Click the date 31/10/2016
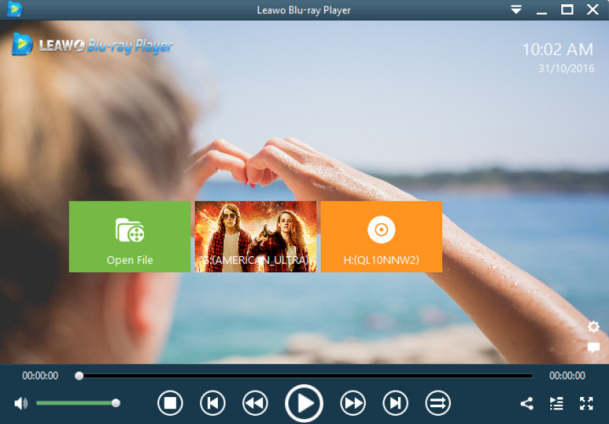Screen dimensions: 609x424 tap(566, 69)
